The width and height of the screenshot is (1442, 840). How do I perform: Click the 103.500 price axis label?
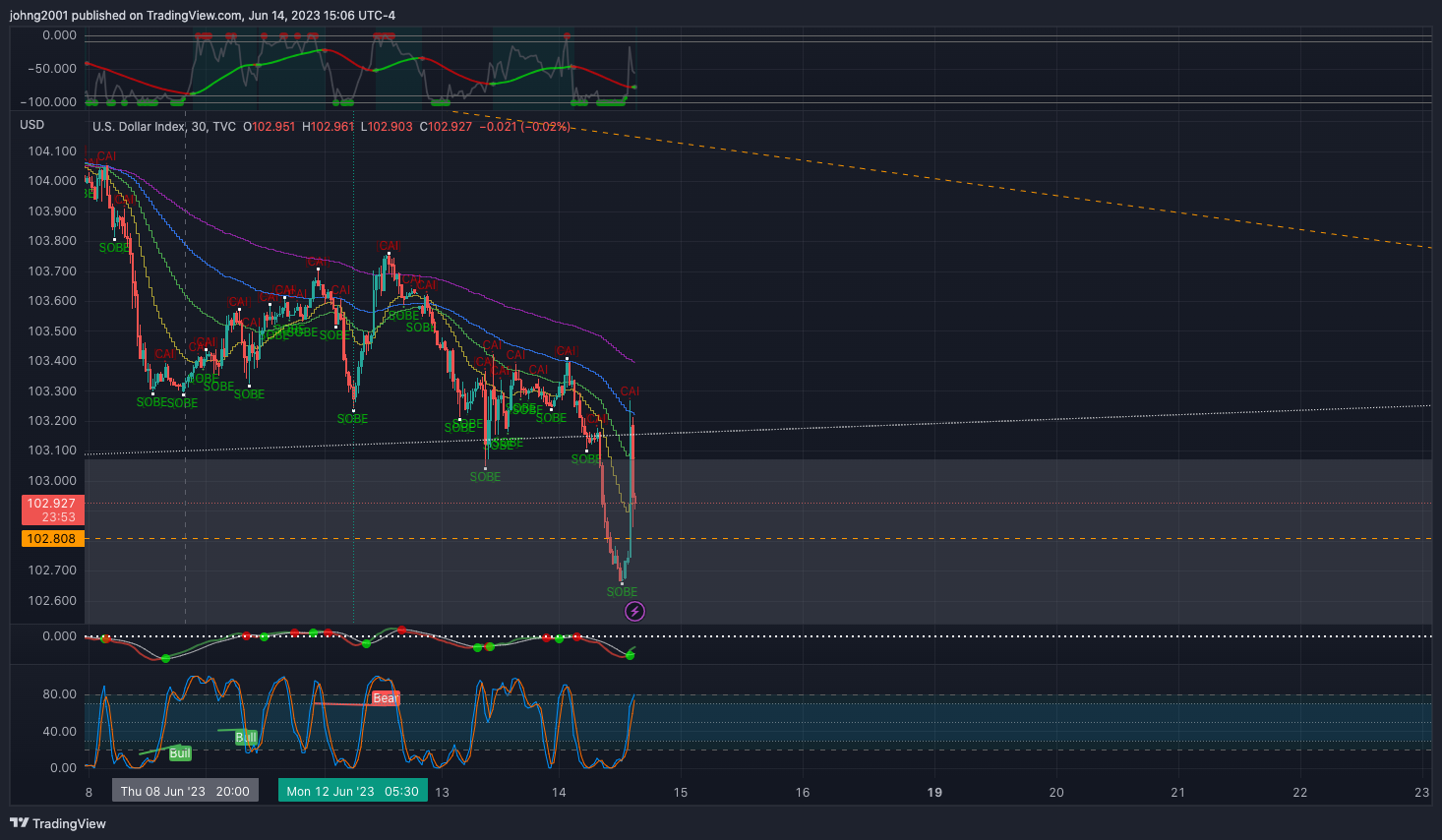coord(52,331)
